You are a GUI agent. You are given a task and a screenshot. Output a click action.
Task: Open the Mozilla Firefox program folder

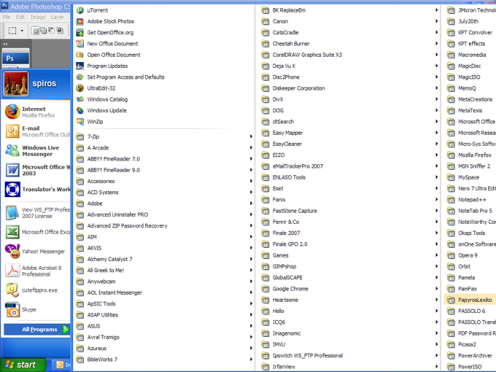[470, 155]
